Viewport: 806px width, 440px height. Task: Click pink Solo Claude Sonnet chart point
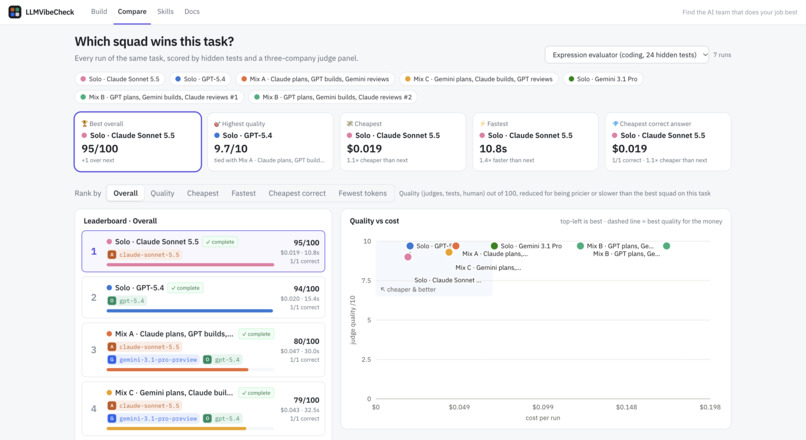coord(408,256)
